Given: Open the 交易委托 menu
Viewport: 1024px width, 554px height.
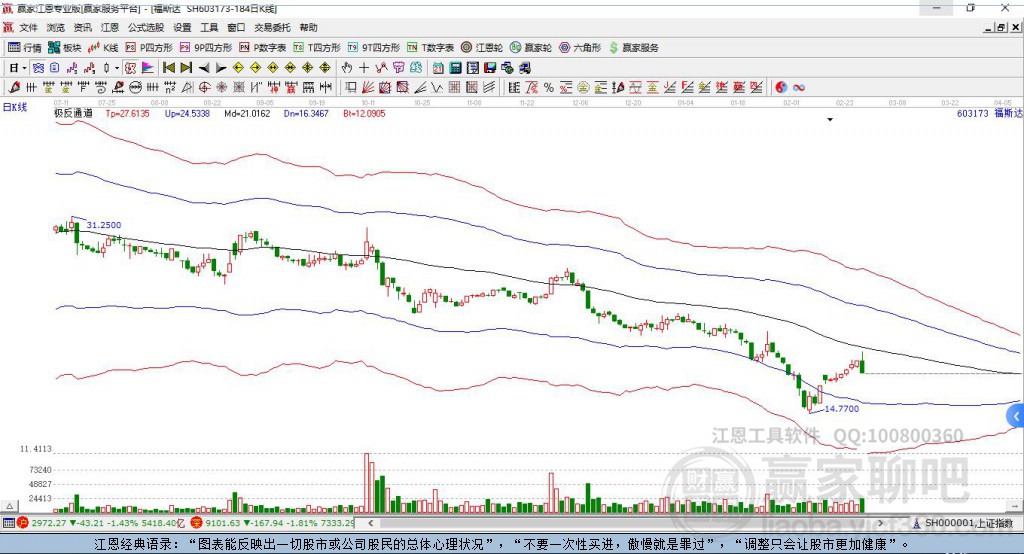Looking at the screenshot, I should pyautogui.click(x=272, y=27).
